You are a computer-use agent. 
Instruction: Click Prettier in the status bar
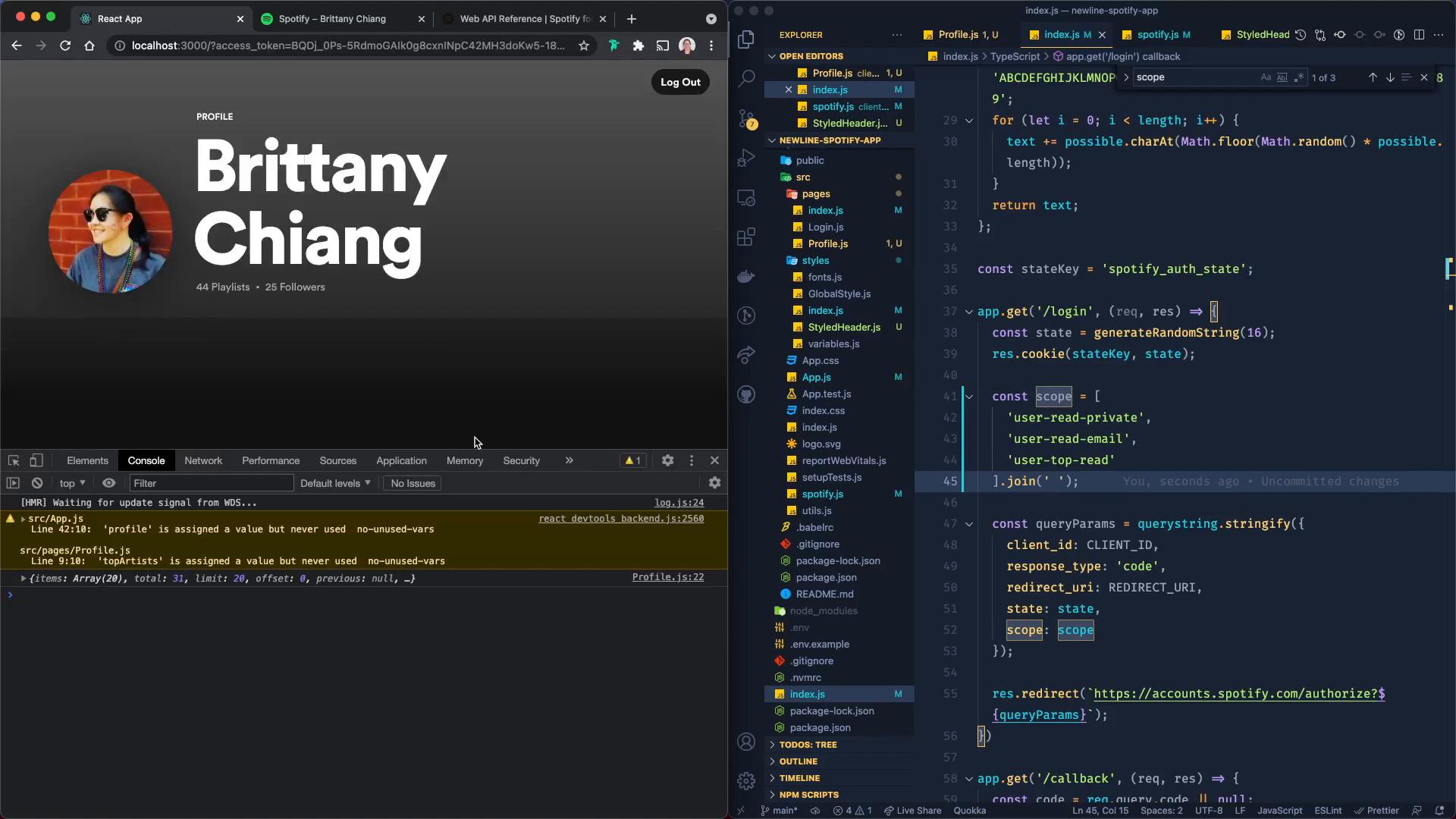coord(1376,811)
